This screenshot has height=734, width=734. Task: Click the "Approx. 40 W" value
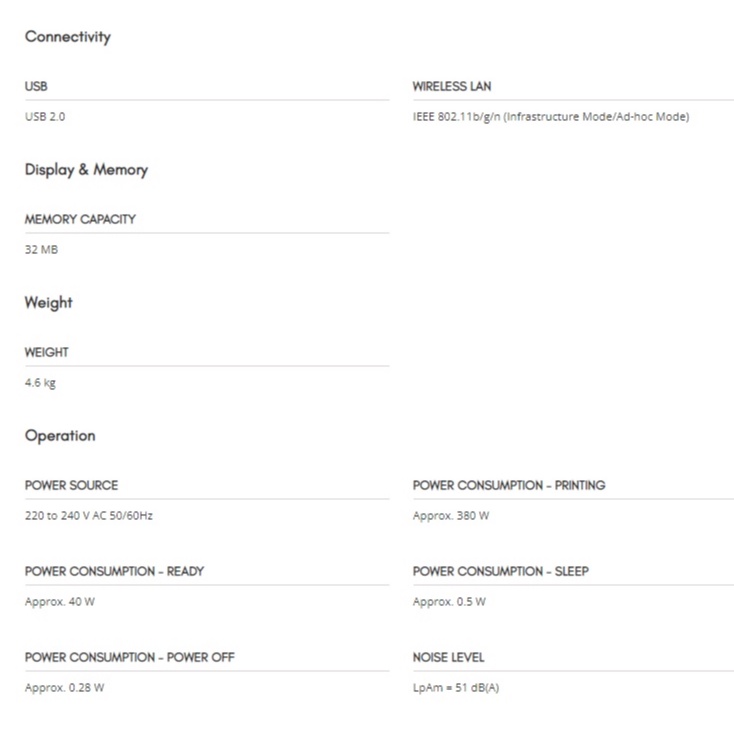(x=60, y=602)
